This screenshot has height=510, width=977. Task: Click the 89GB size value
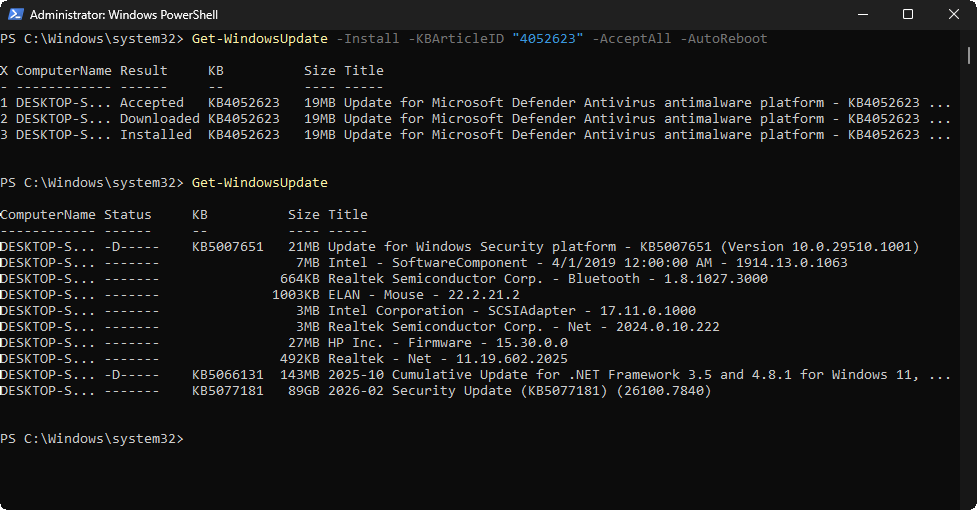(x=303, y=391)
